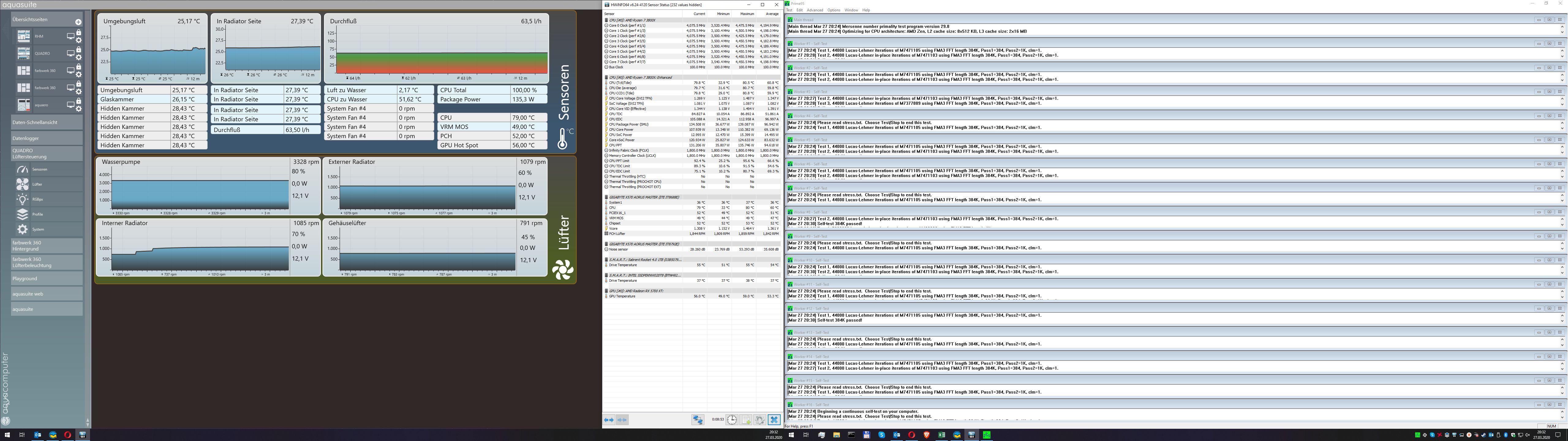Click desktop monitor icon for aquaero page
The height and width of the screenshot is (441, 1568).
click(70, 105)
